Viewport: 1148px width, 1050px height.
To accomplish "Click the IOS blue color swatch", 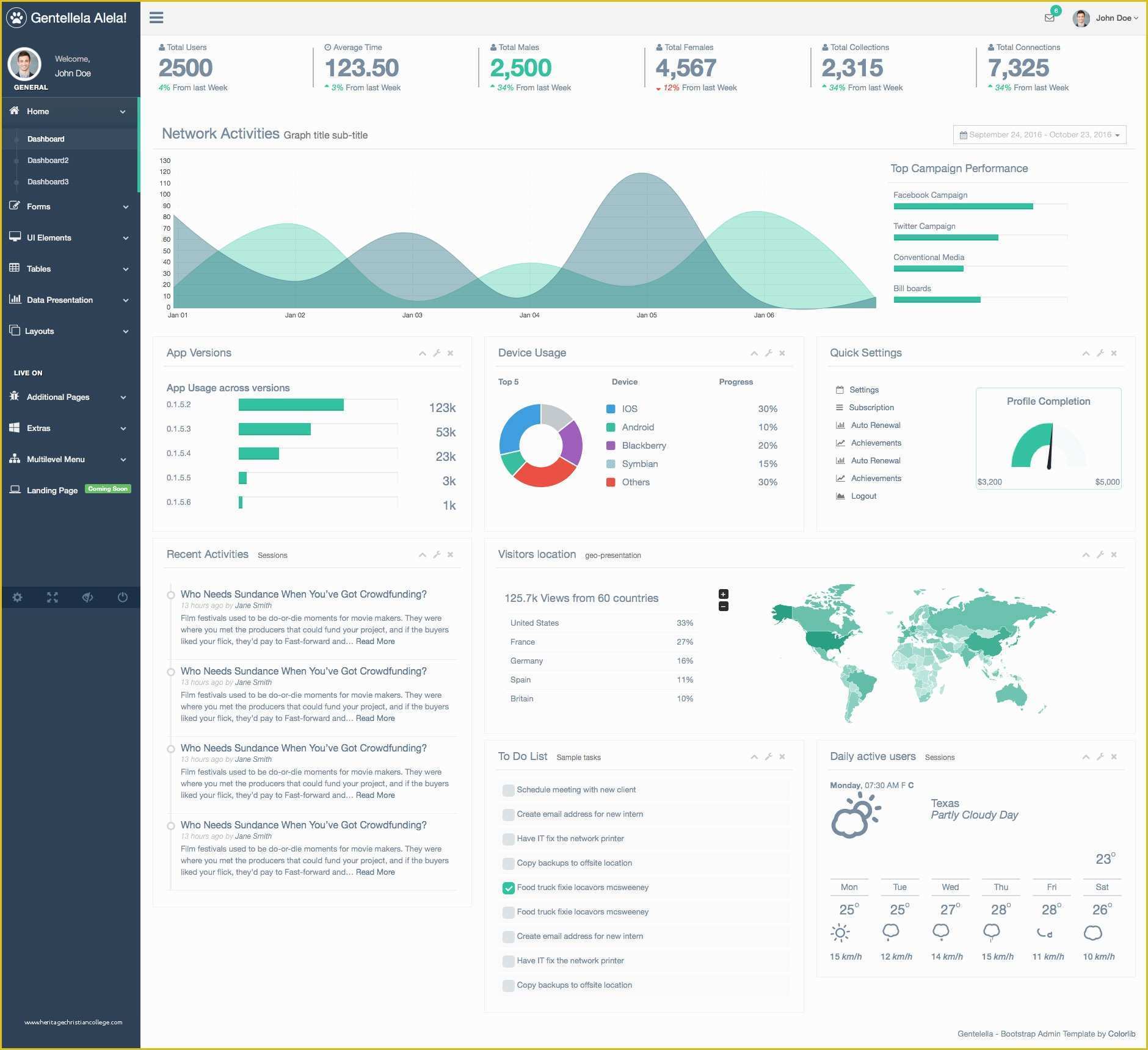I will (611, 409).
